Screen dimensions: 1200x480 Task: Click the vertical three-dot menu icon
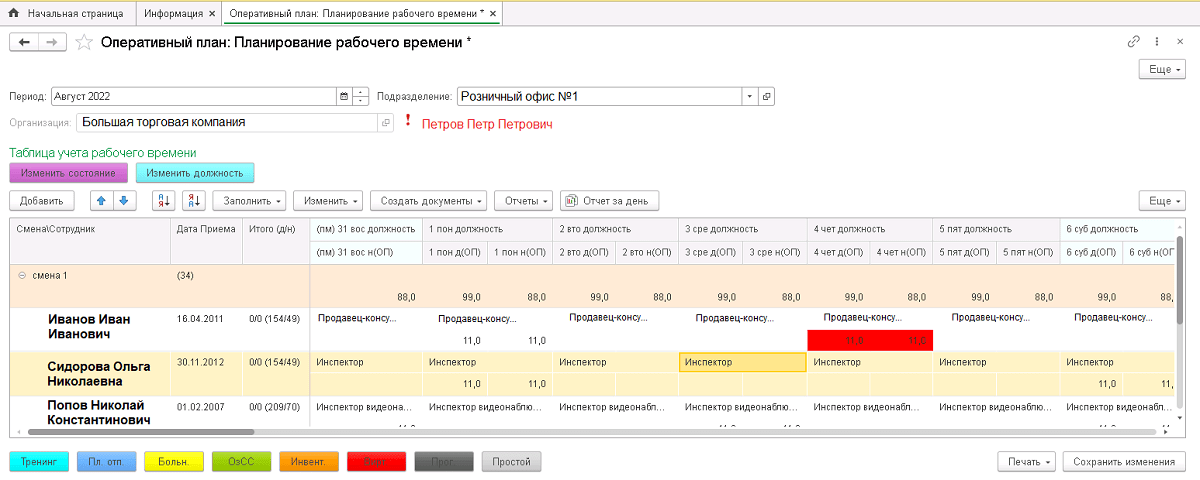pos(1156,42)
